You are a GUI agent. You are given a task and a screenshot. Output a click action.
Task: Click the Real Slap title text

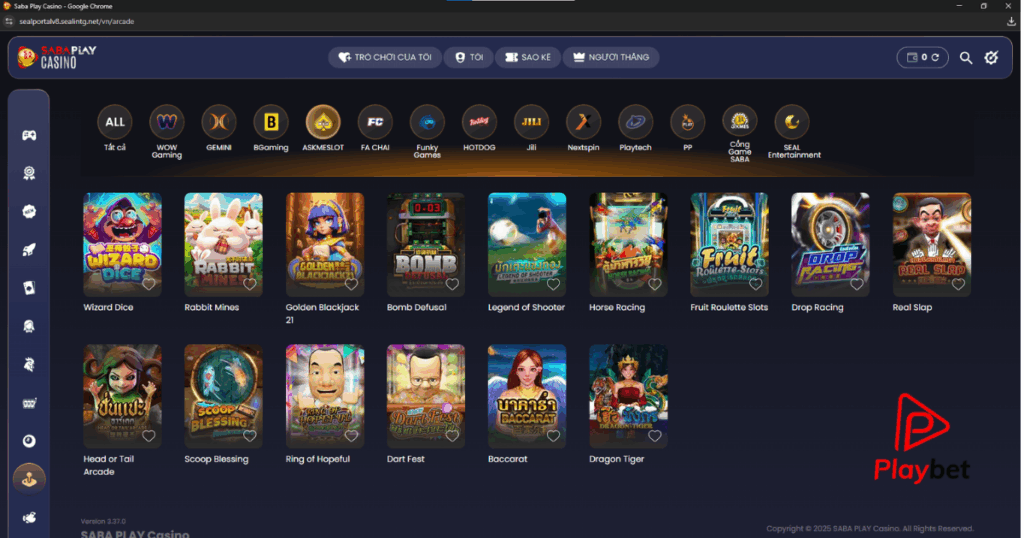click(x=912, y=308)
